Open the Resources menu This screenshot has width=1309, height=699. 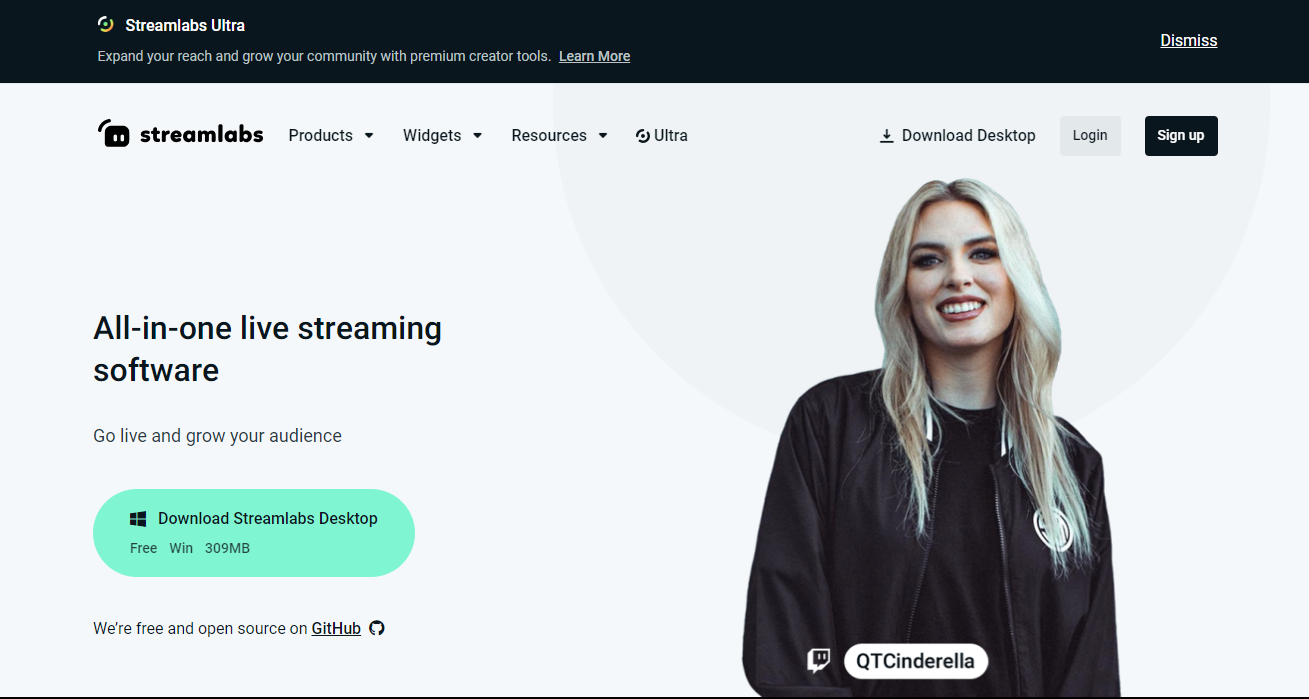tap(560, 135)
